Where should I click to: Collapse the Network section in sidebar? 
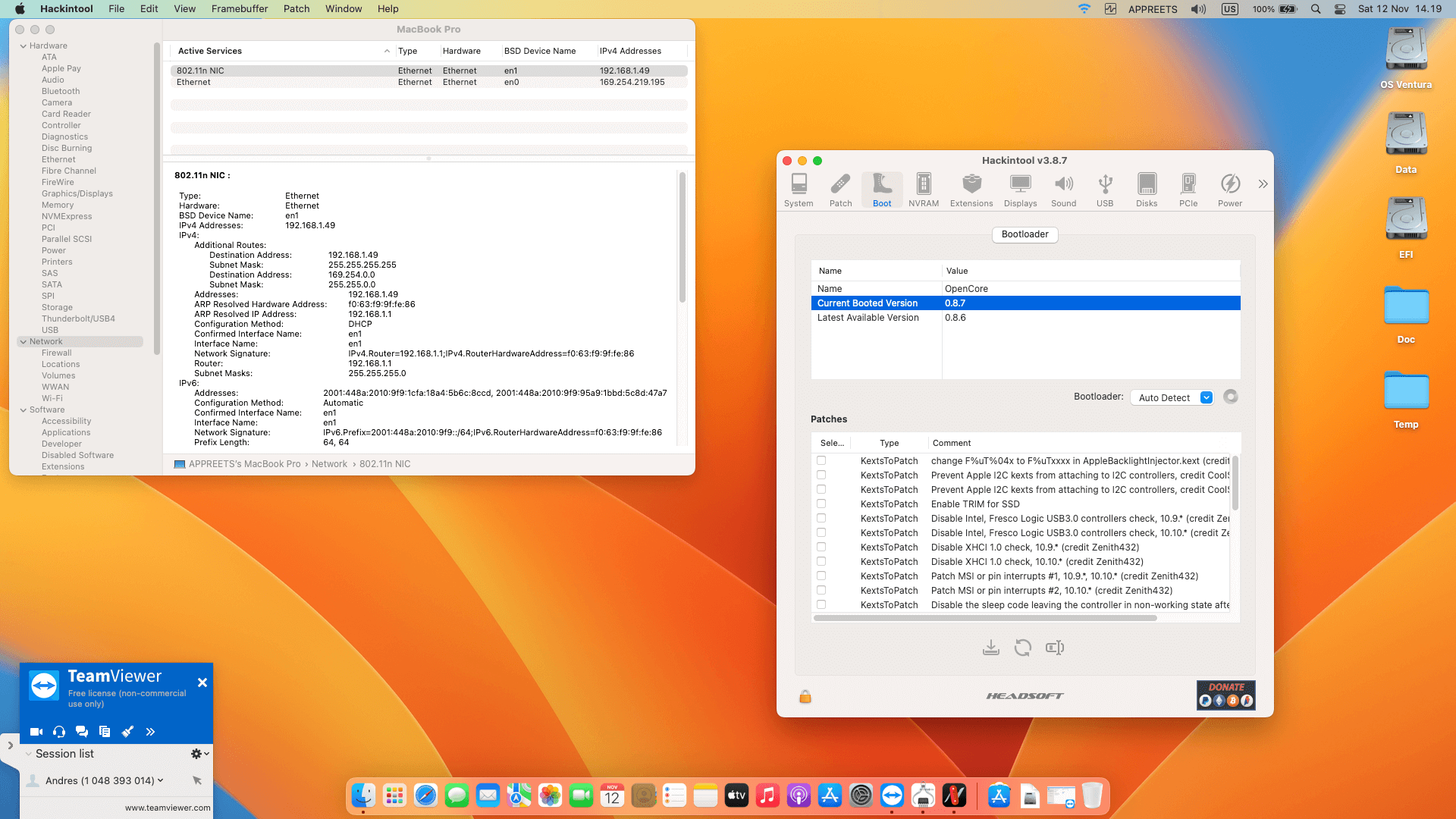pyautogui.click(x=24, y=342)
